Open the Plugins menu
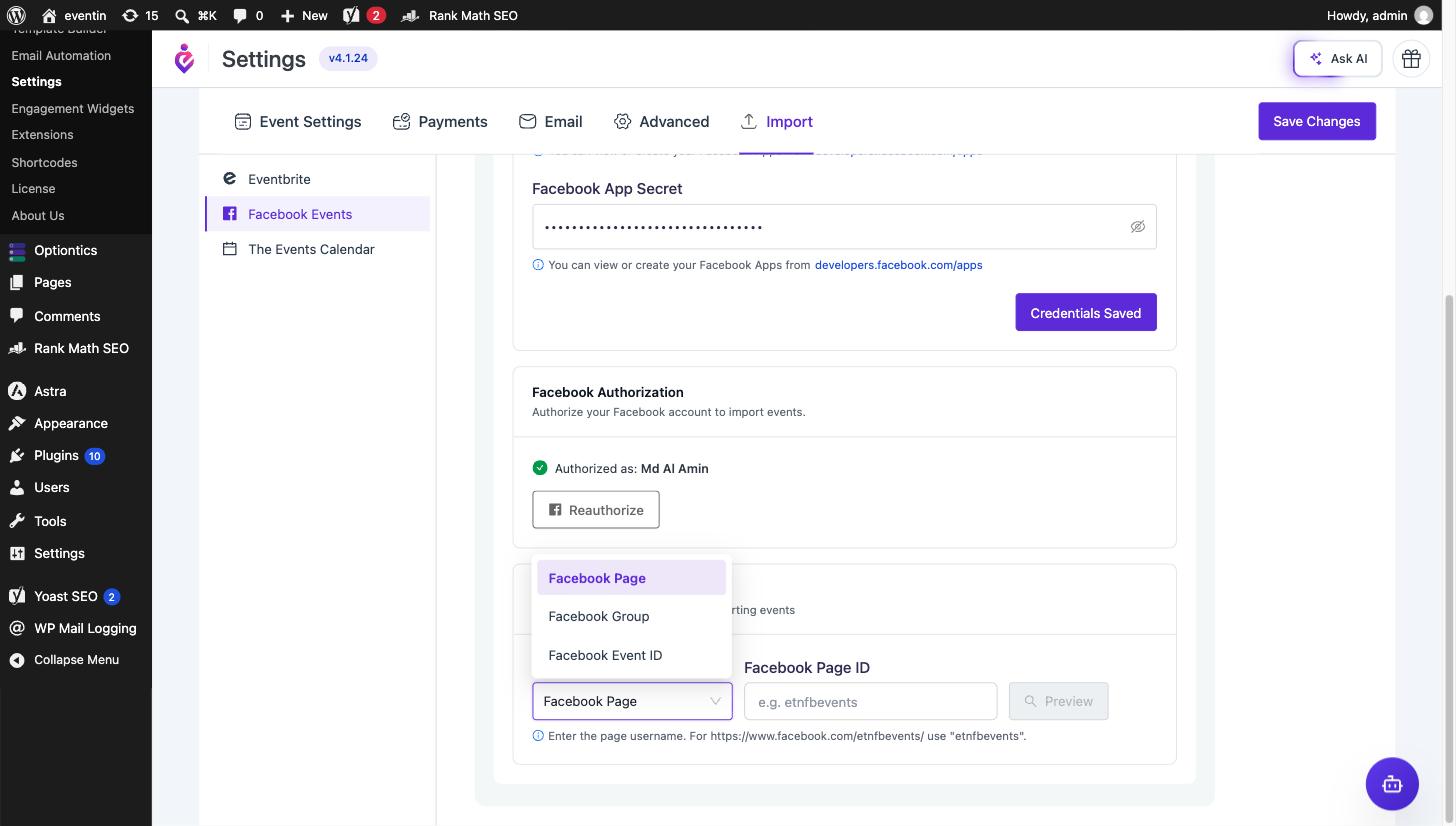The width and height of the screenshot is (1456, 826). (x=76, y=455)
